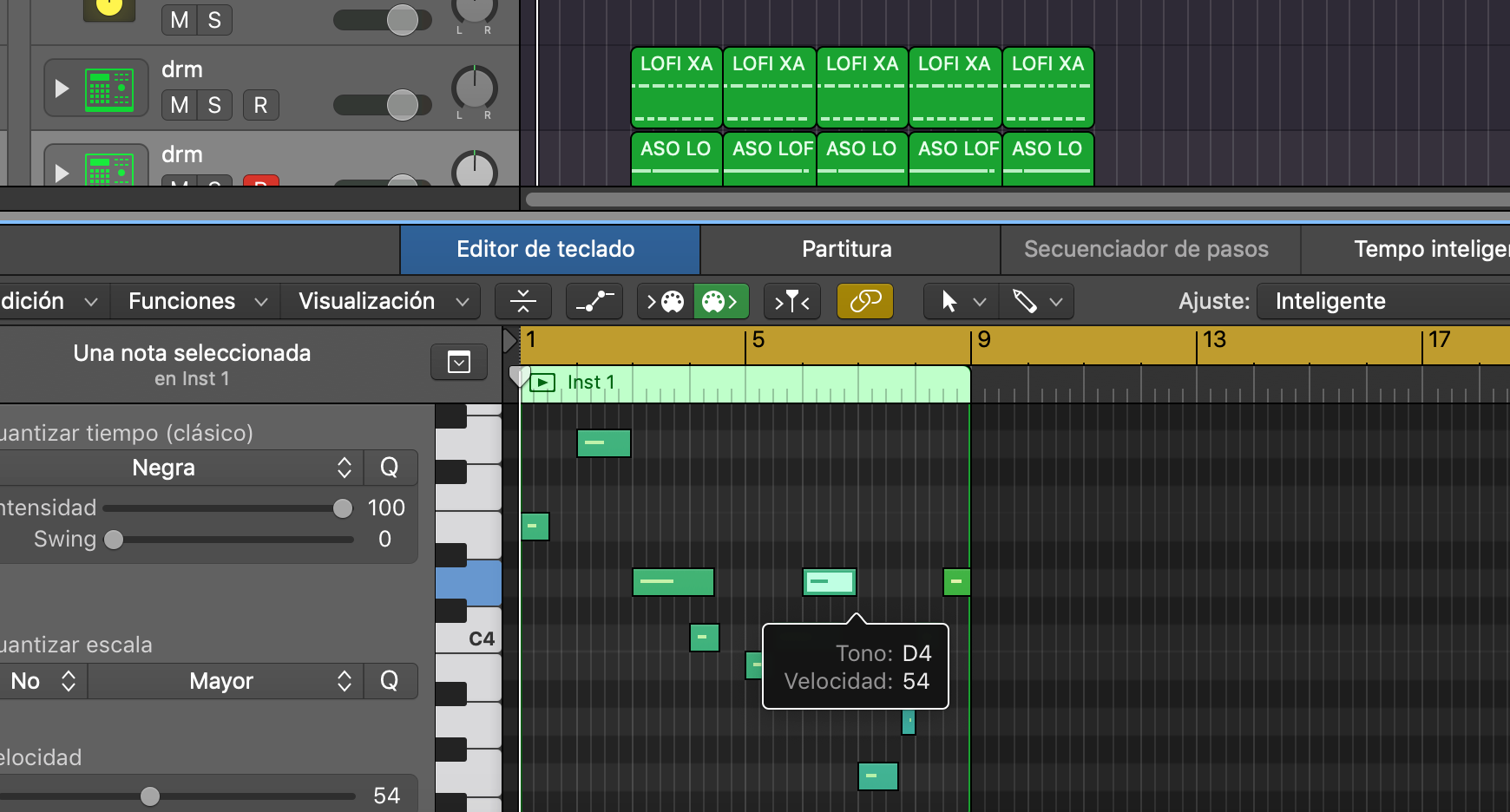Image resolution: width=1510 pixels, height=812 pixels.
Task: Solo the first drm track
Action: click(214, 105)
